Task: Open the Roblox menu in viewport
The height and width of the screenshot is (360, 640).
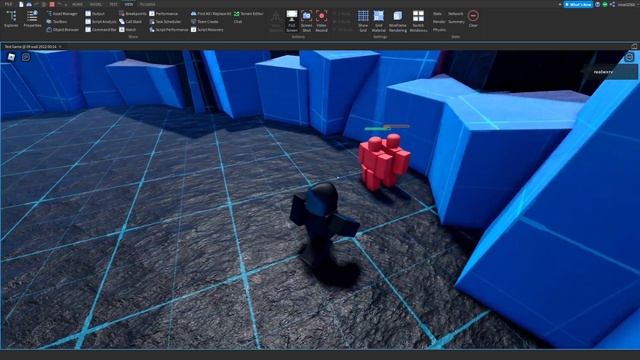Action: tap(11, 57)
